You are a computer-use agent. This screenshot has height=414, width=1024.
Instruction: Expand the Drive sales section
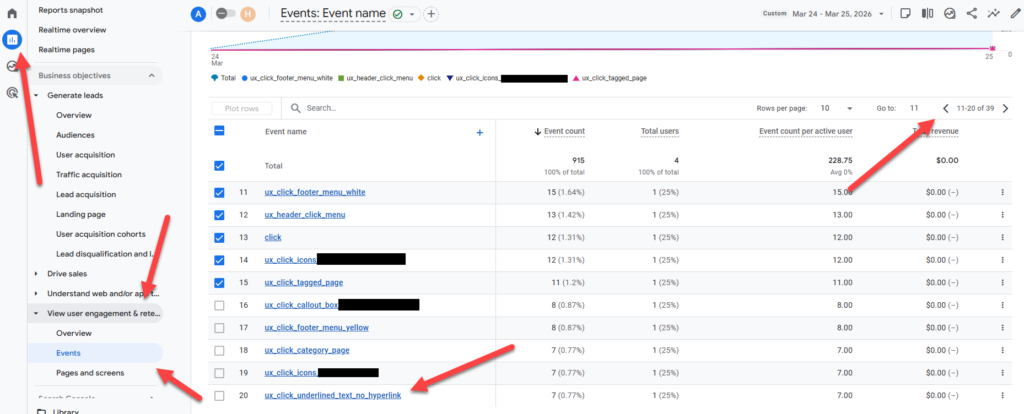37,273
